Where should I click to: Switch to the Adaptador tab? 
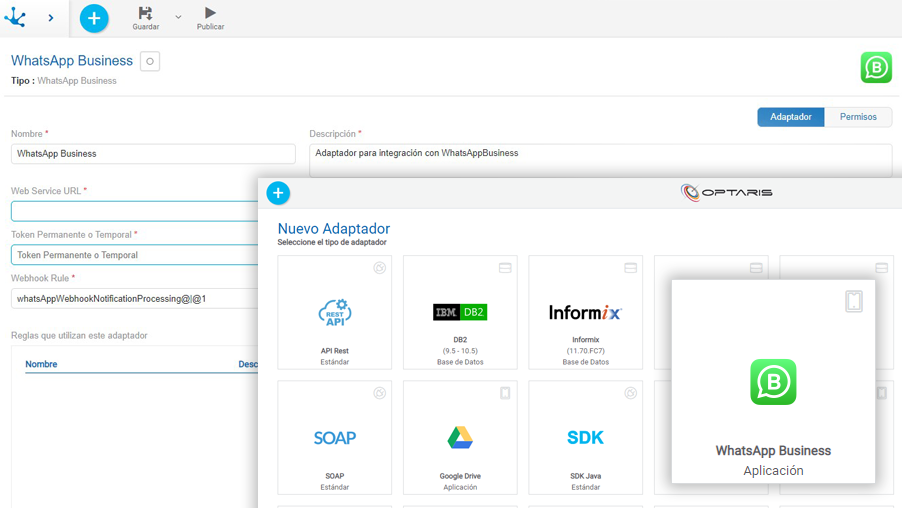pyautogui.click(x=790, y=117)
